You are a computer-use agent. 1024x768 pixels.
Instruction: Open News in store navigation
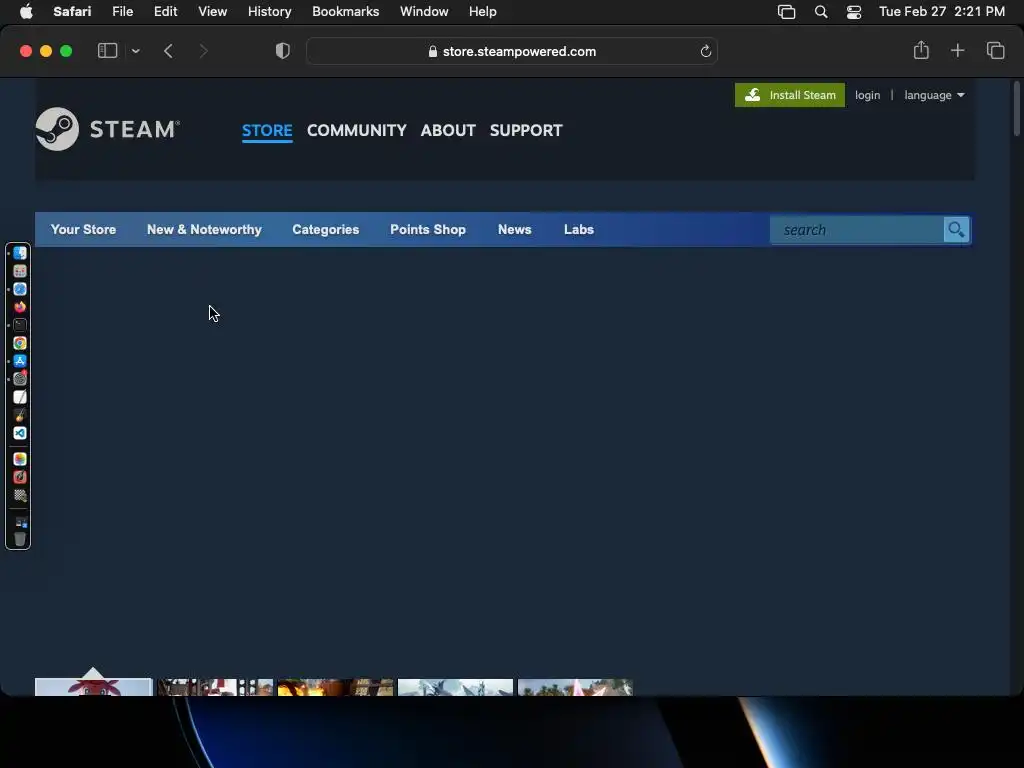point(515,229)
